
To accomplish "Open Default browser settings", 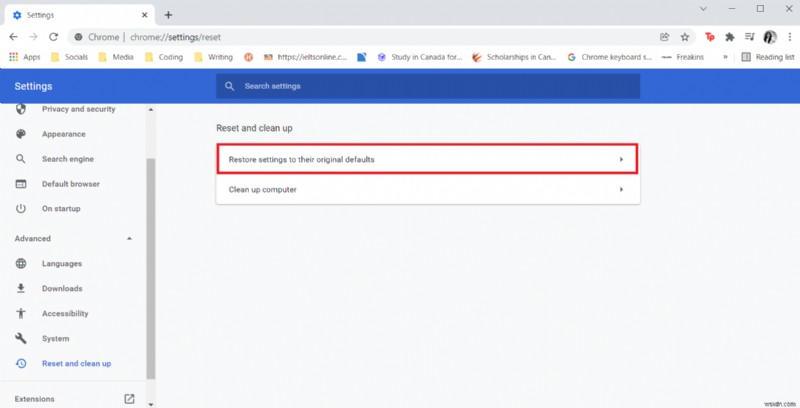I will pos(71,184).
